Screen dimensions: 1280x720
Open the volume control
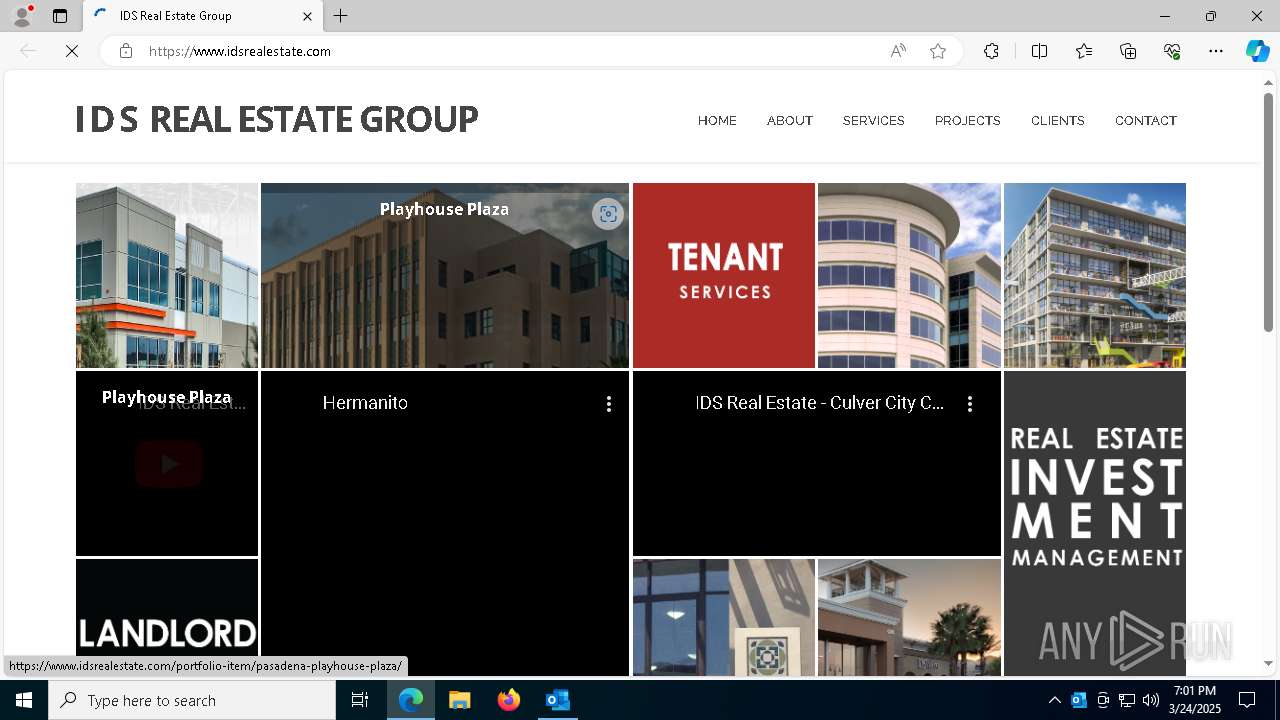pyautogui.click(x=1151, y=700)
